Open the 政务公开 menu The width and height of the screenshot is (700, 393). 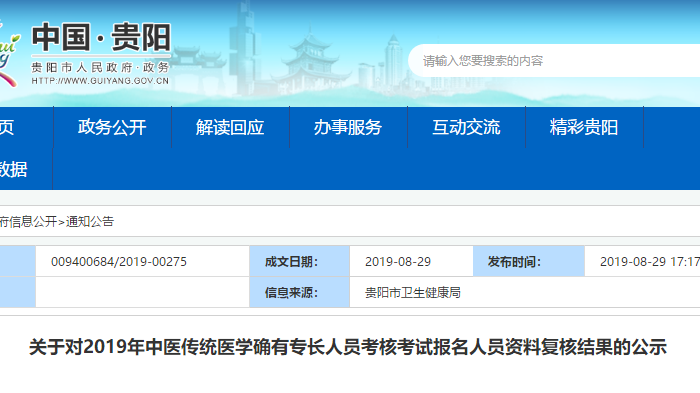click(112, 127)
